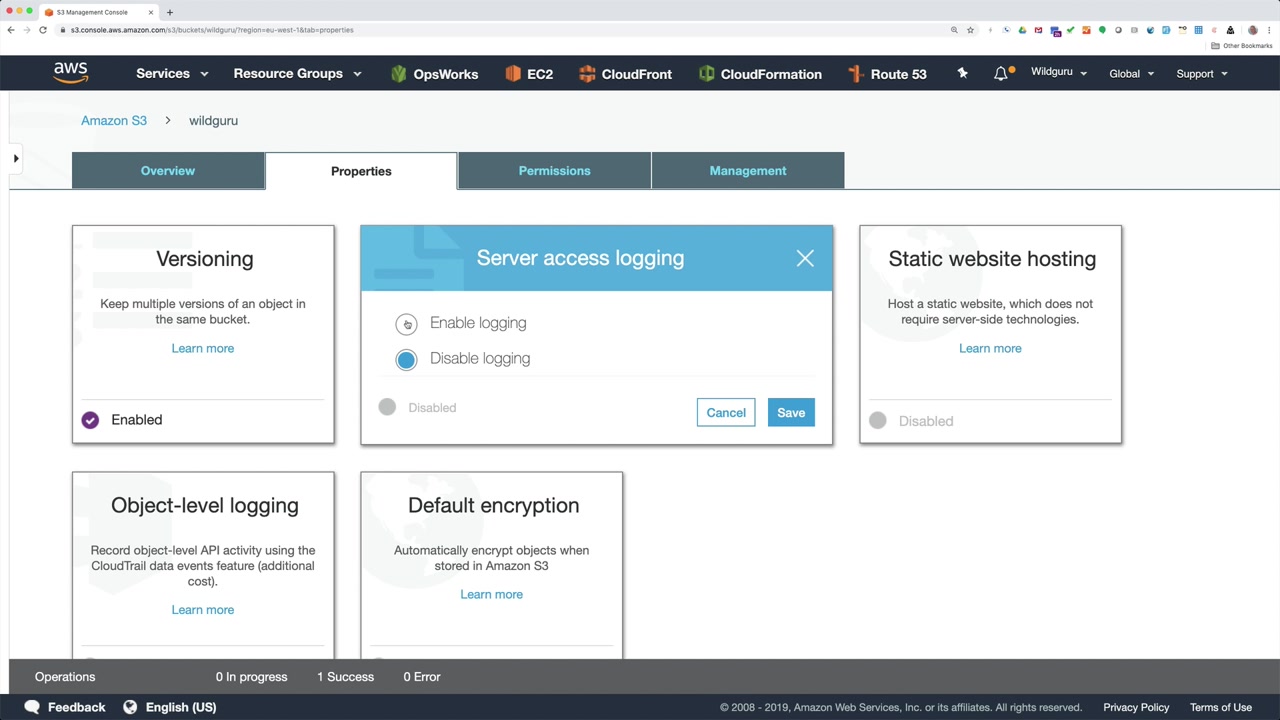This screenshot has width=1280, height=720.
Task: Select the Disable logging radio button
Action: click(x=406, y=359)
